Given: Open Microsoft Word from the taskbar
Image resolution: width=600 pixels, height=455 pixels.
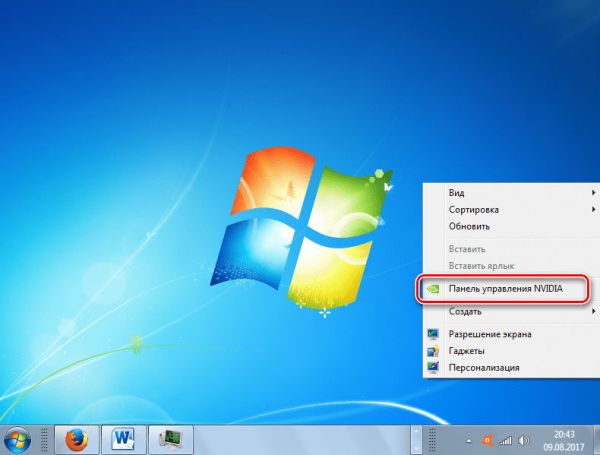Looking at the screenshot, I should click(x=124, y=440).
